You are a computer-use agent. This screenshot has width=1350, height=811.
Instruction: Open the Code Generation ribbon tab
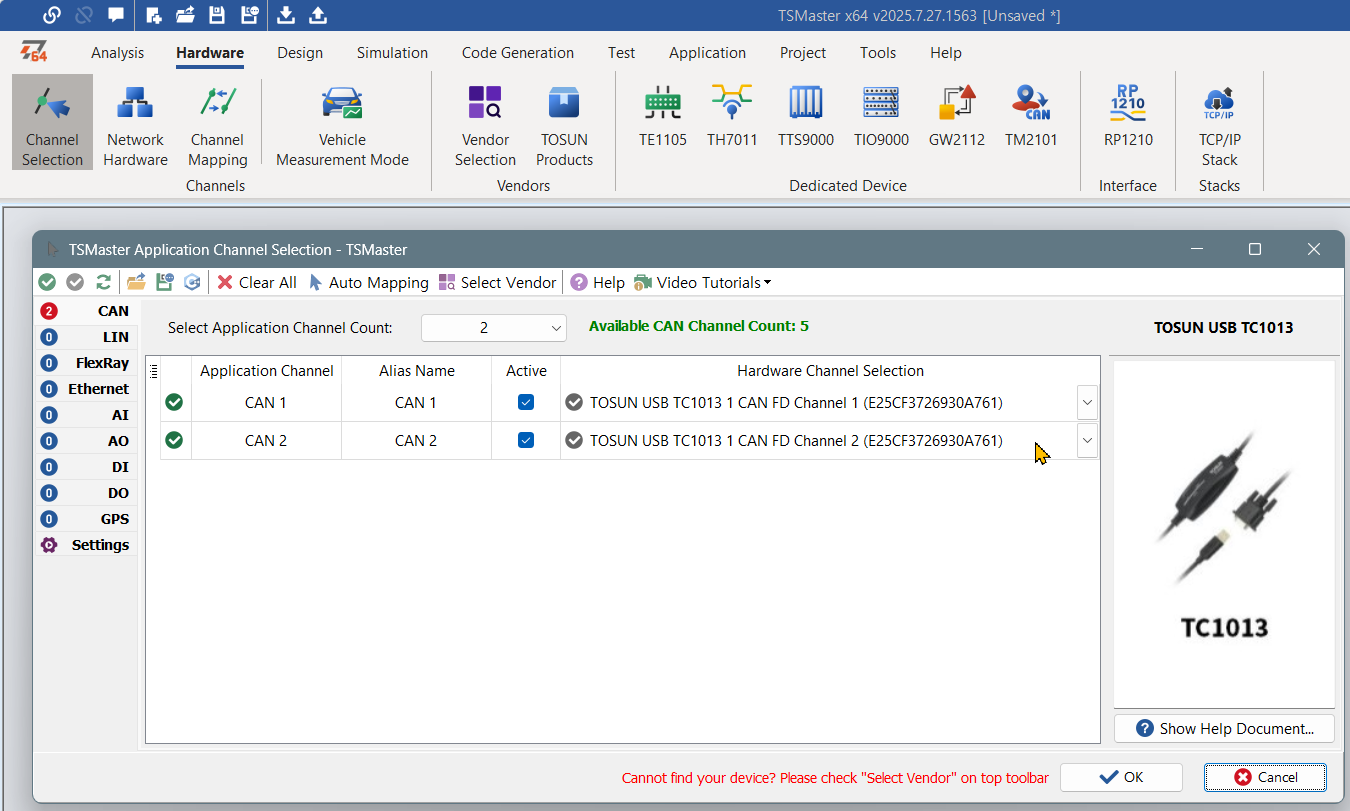518,53
